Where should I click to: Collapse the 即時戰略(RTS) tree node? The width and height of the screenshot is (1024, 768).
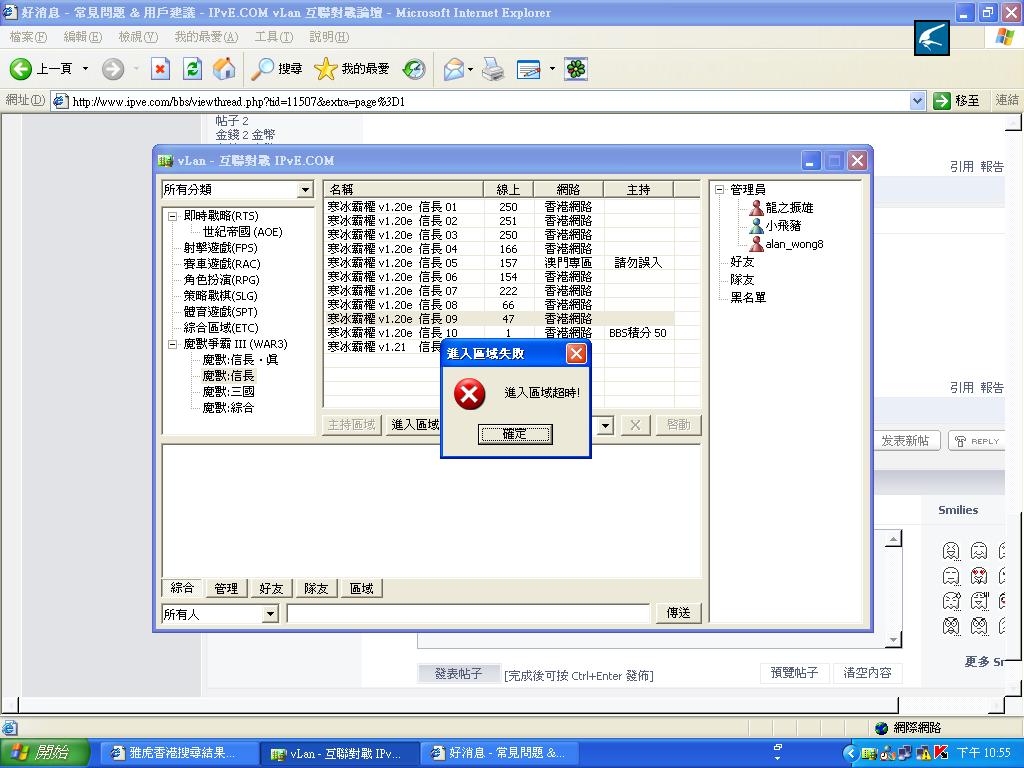point(172,216)
